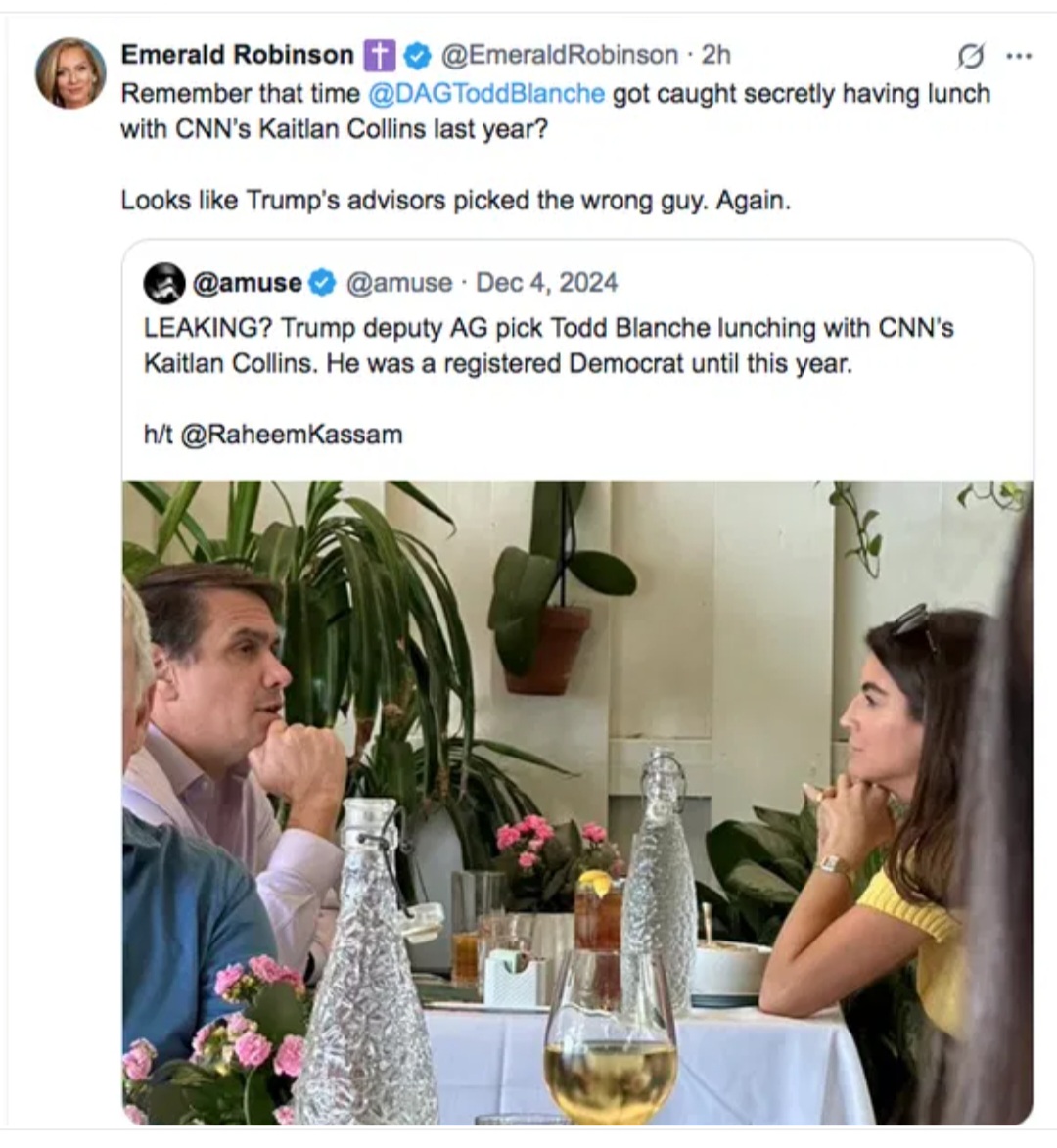Click the 'Looks like Trump's advisors' sentence

(x=455, y=201)
